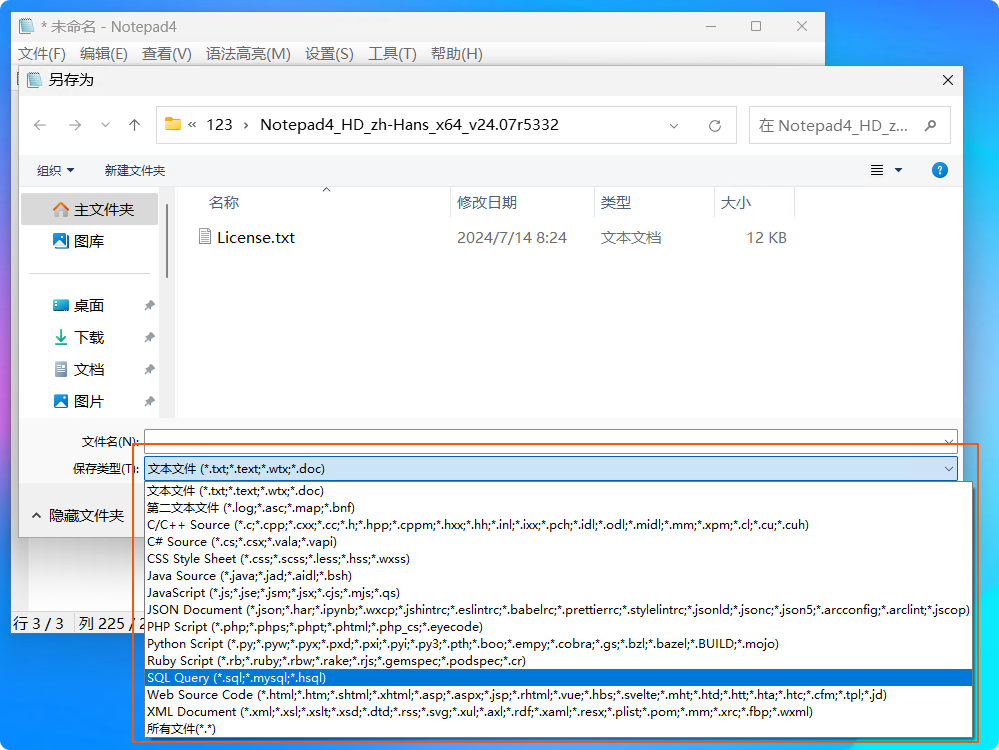Image resolution: width=999 pixels, height=750 pixels.
Task: Click 新建文件夹 to create a new folder
Action: point(135,171)
